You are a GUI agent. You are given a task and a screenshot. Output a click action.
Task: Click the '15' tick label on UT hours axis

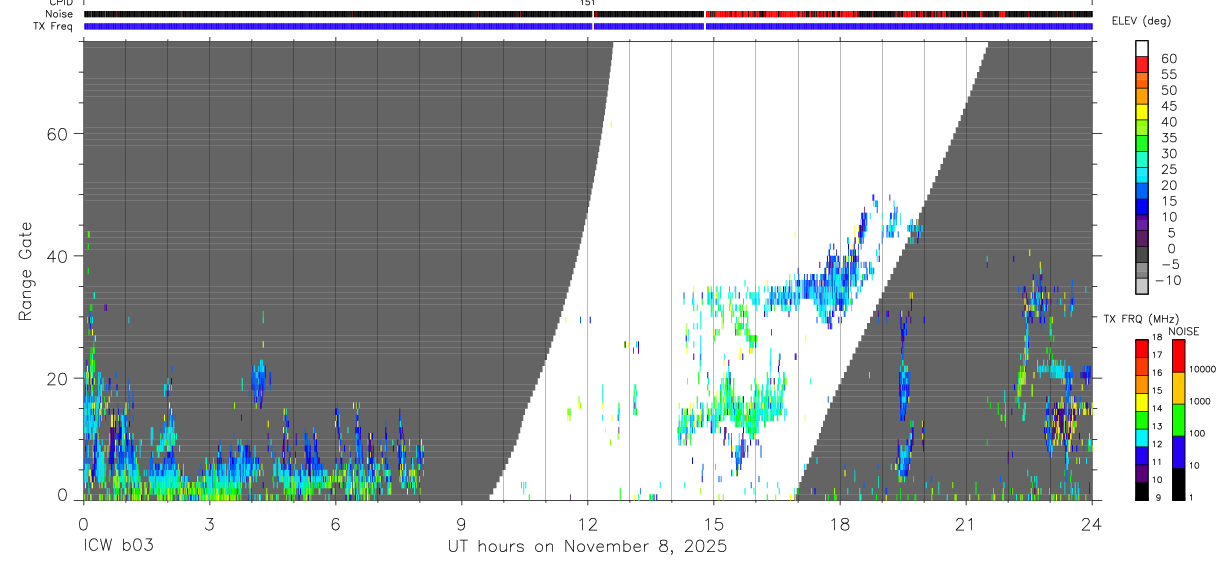click(x=713, y=524)
